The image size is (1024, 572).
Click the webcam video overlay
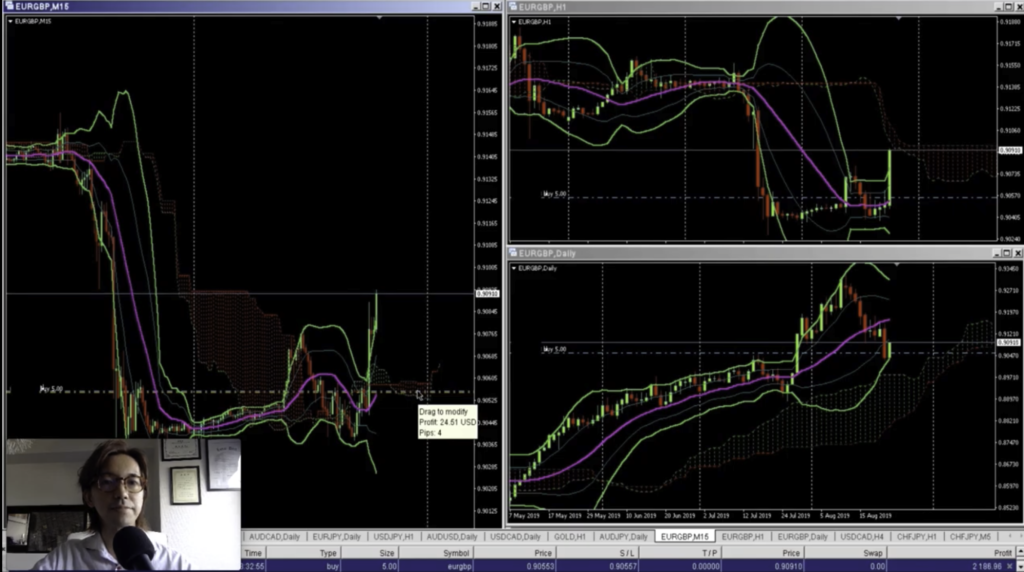[x=123, y=504]
